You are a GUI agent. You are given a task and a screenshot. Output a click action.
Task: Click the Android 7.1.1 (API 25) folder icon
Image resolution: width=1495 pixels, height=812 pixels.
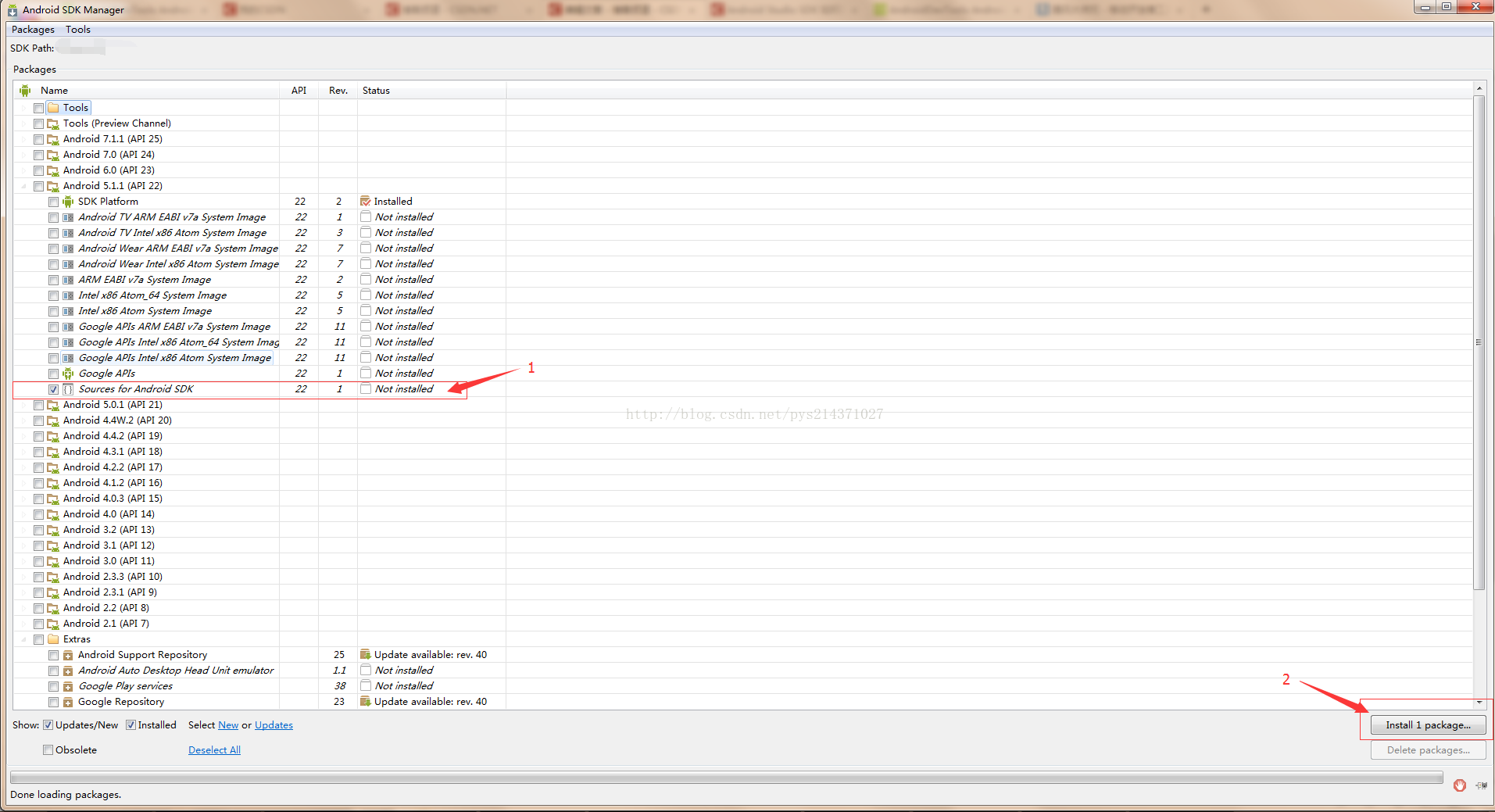53,139
